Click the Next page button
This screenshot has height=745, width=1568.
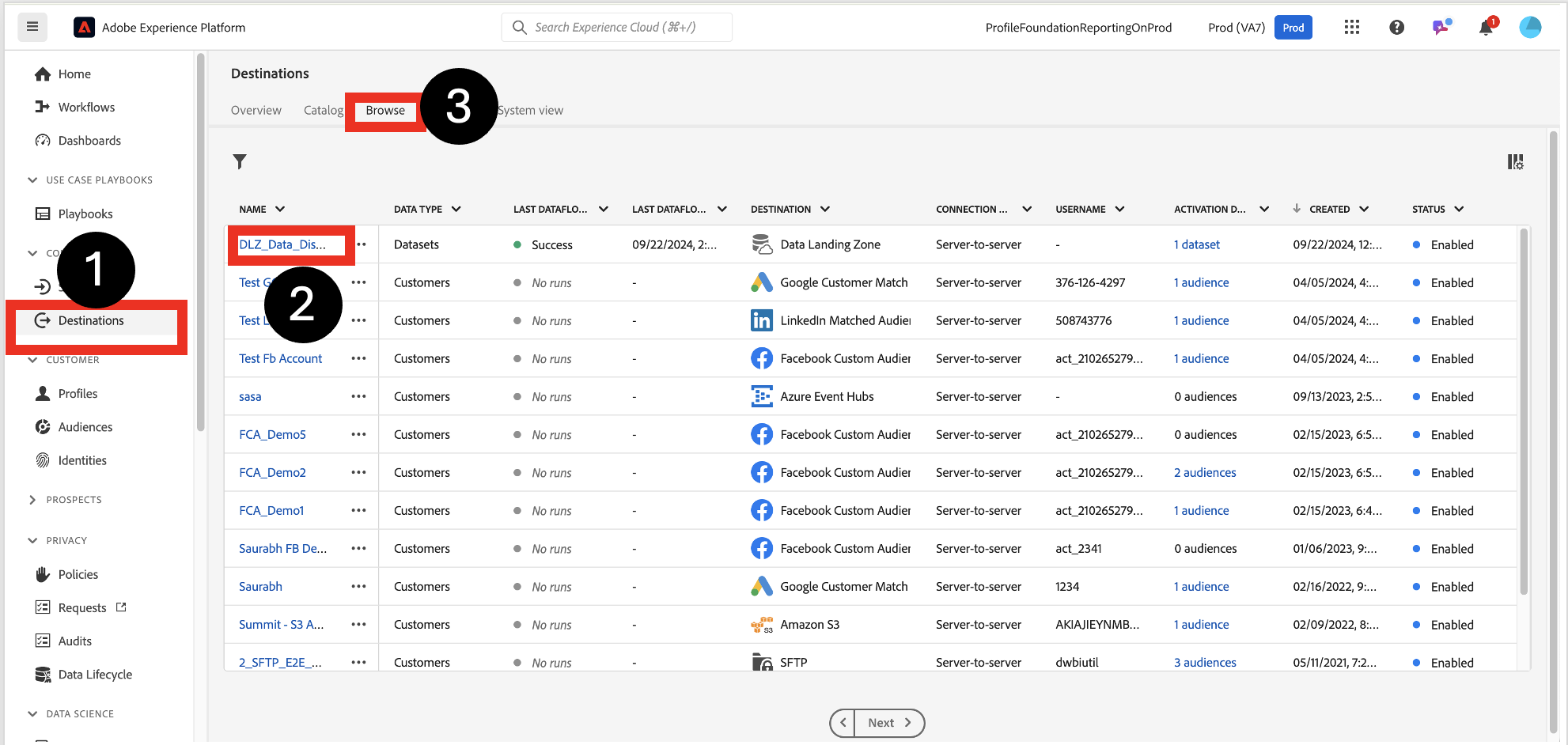point(888,723)
